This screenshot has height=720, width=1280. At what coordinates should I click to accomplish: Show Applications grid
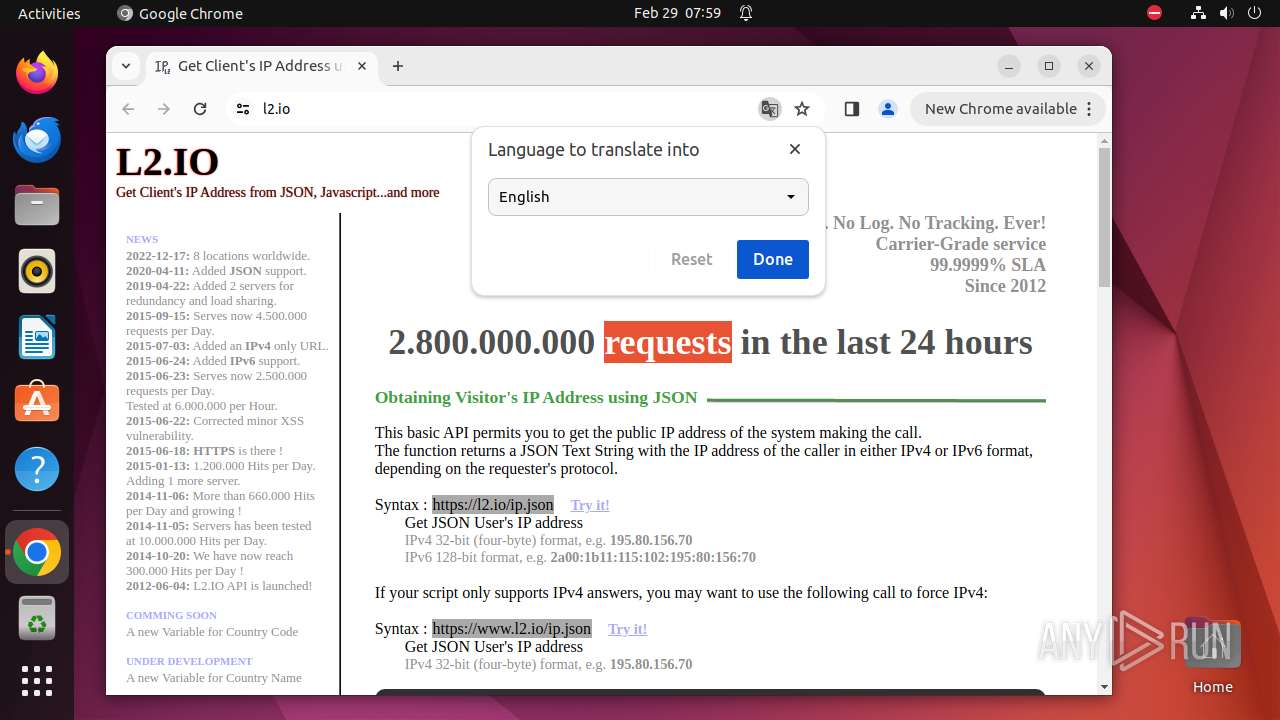coord(37,681)
